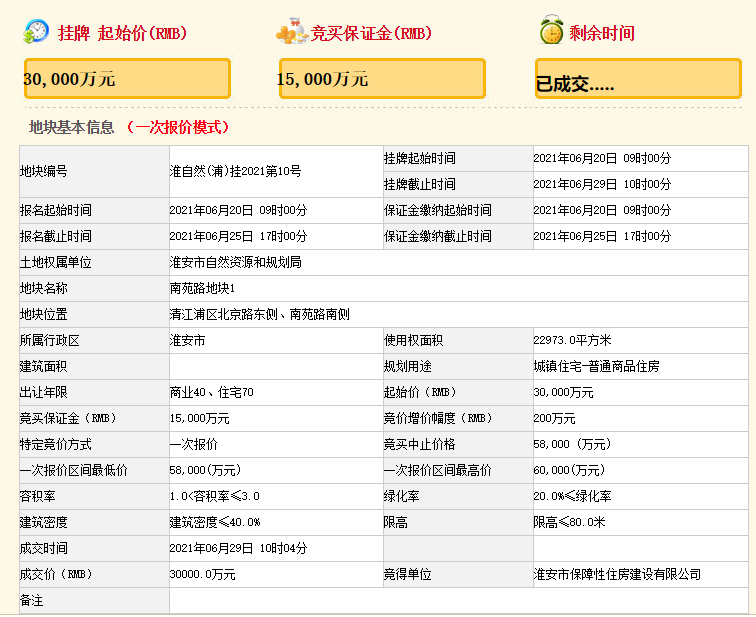Screen dimensions: 756x617
Task: Click the 挂牌起始时间 label
Action: click(419, 158)
